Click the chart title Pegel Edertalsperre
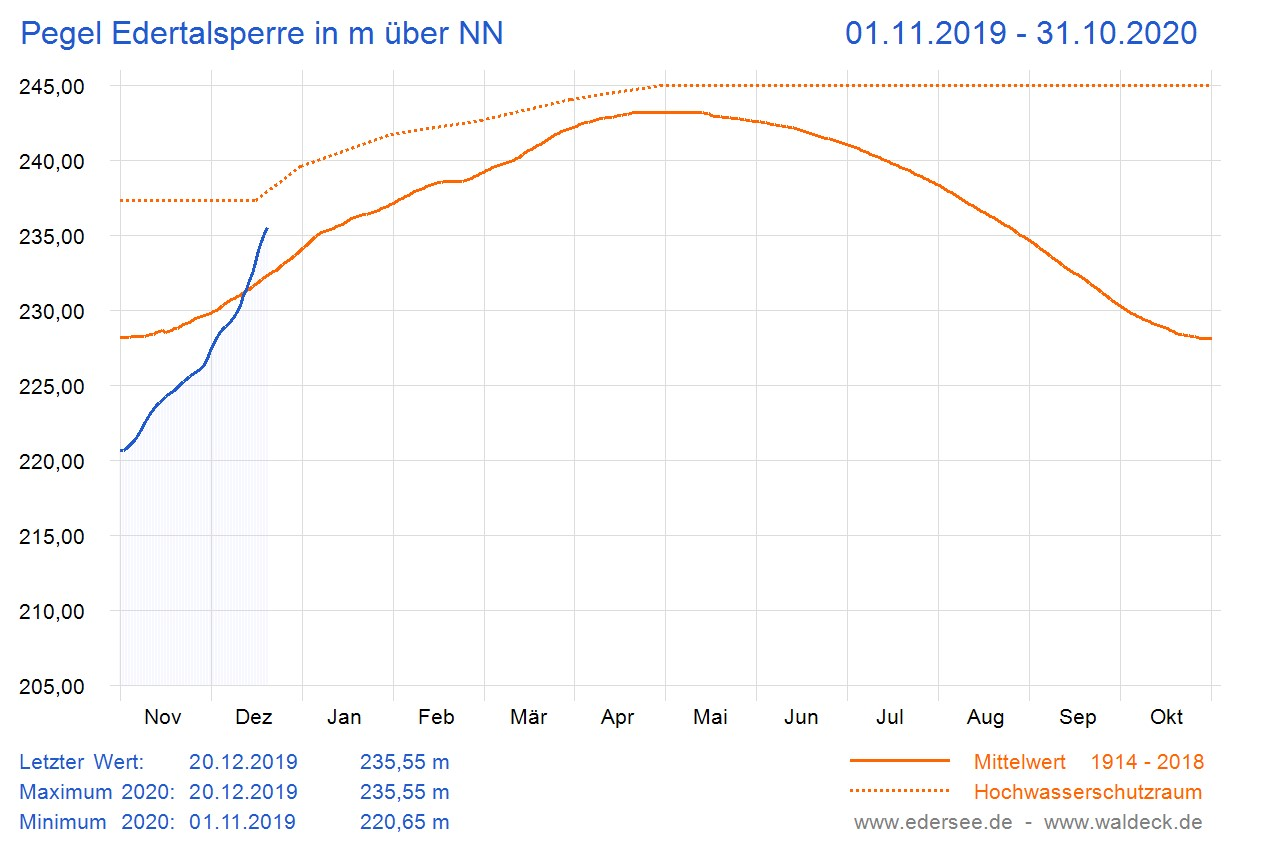 click(x=262, y=34)
